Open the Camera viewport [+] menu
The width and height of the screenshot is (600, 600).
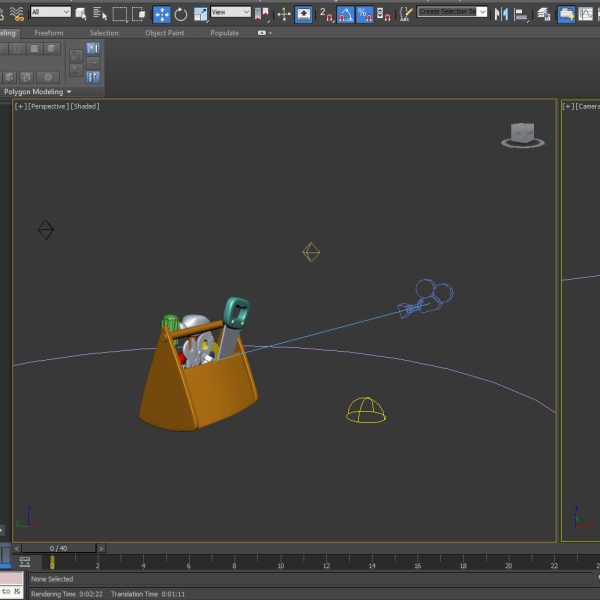click(568, 106)
